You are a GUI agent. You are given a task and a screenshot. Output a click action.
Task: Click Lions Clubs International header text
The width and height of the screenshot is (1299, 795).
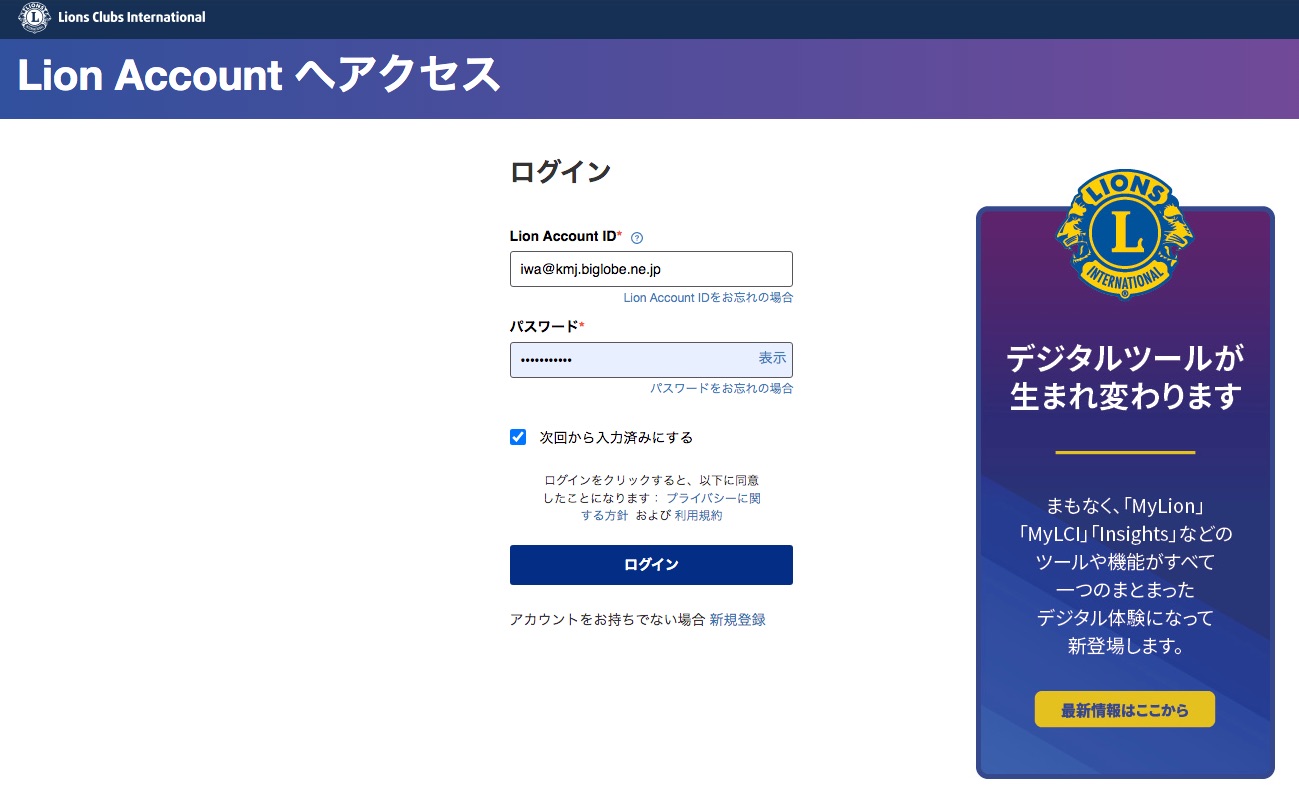(x=132, y=17)
